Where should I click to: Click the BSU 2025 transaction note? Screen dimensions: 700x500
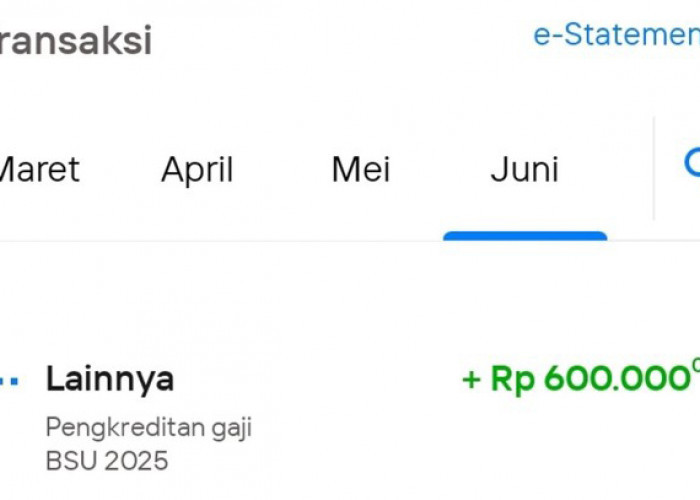tap(106, 461)
